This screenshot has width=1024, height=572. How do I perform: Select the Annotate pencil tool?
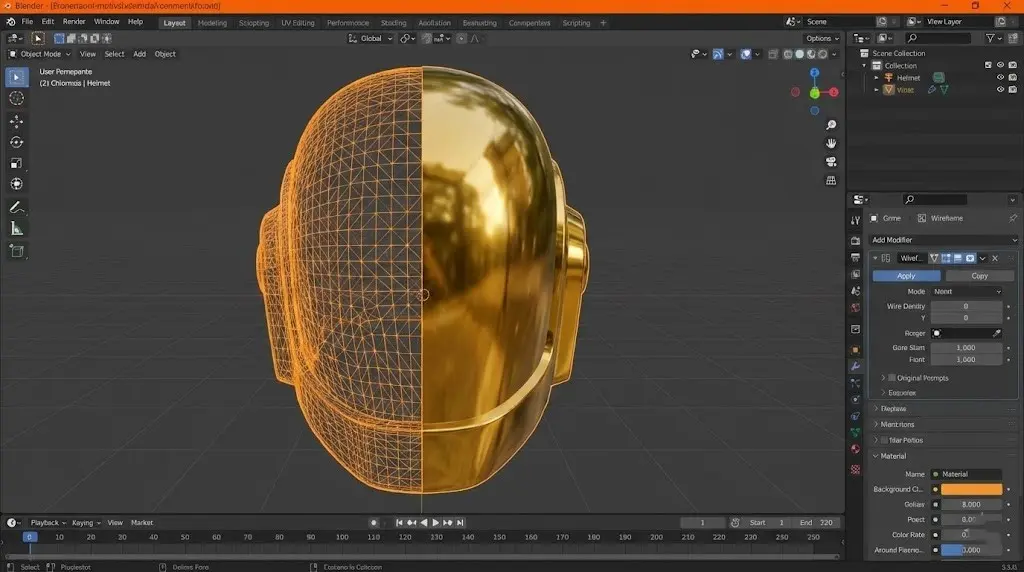pyautogui.click(x=16, y=208)
